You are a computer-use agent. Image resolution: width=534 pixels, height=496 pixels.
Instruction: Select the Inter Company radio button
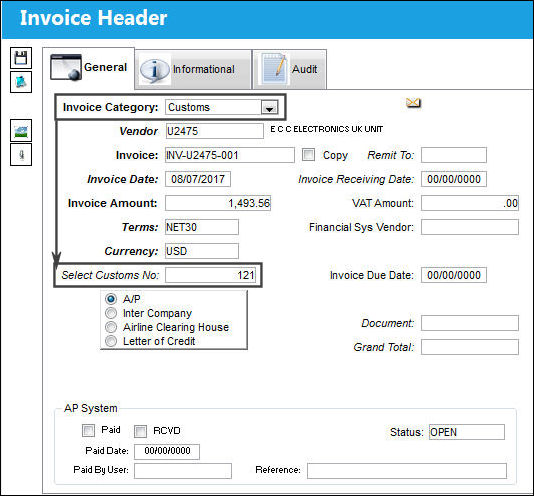click(111, 313)
